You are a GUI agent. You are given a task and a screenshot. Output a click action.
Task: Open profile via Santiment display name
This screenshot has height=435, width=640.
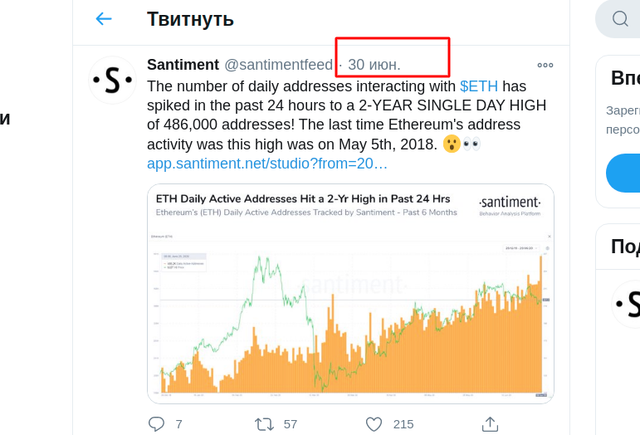coord(183,64)
